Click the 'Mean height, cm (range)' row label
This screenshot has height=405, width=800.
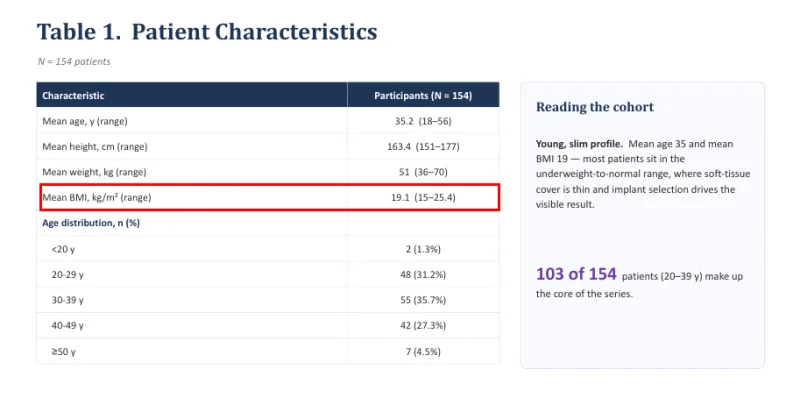(x=95, y=147)
